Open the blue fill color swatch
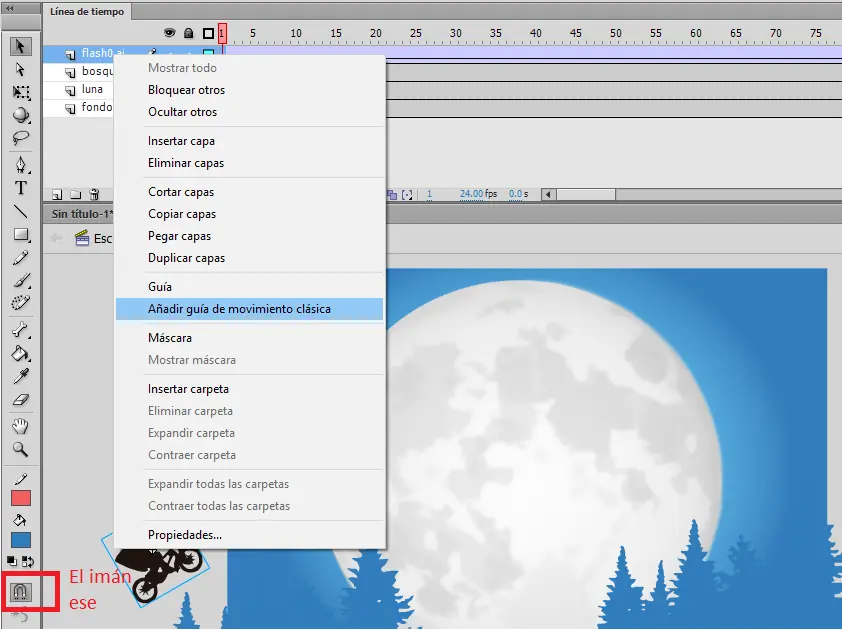 (x=21, y=540)
